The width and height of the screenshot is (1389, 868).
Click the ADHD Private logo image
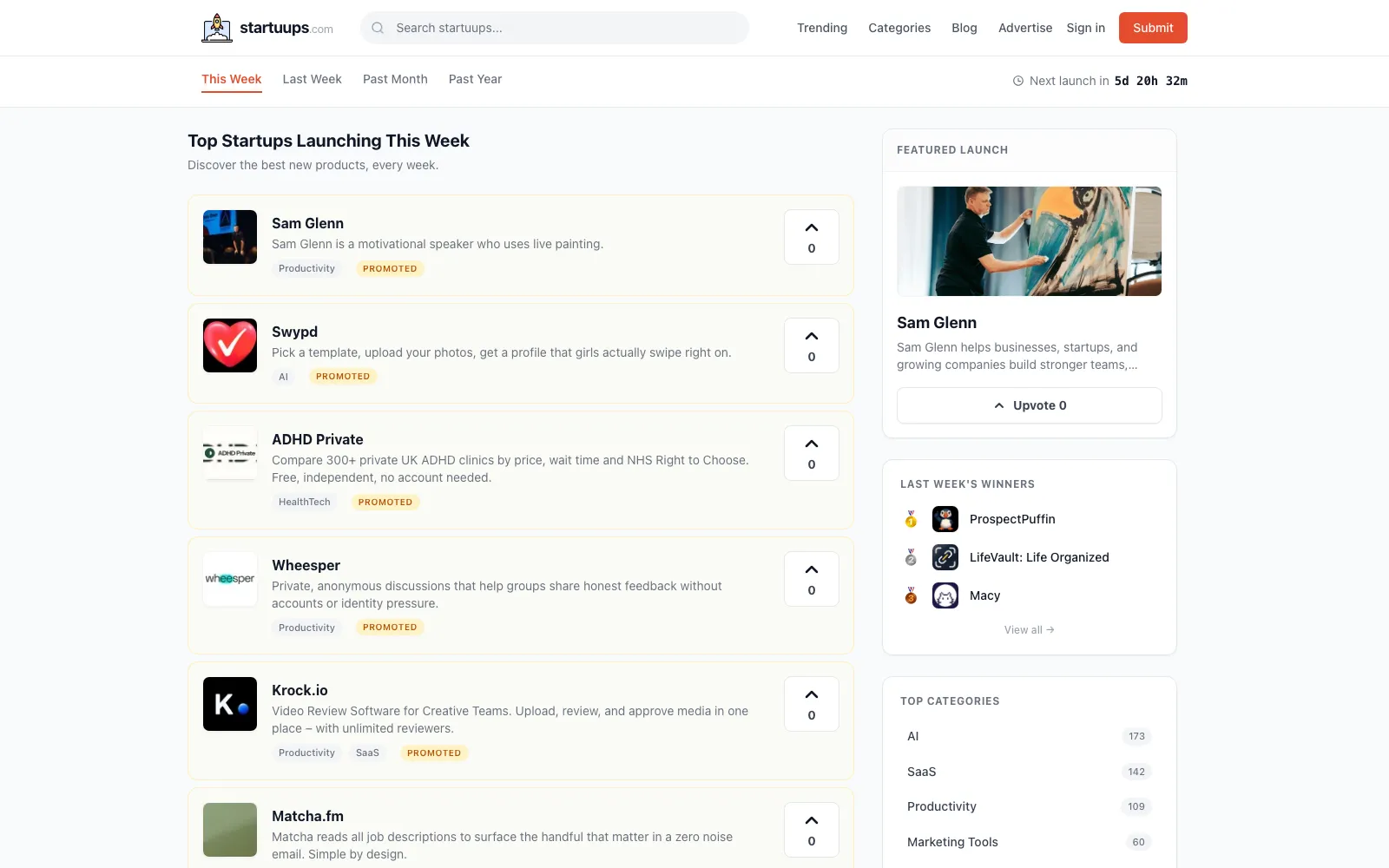230,453
